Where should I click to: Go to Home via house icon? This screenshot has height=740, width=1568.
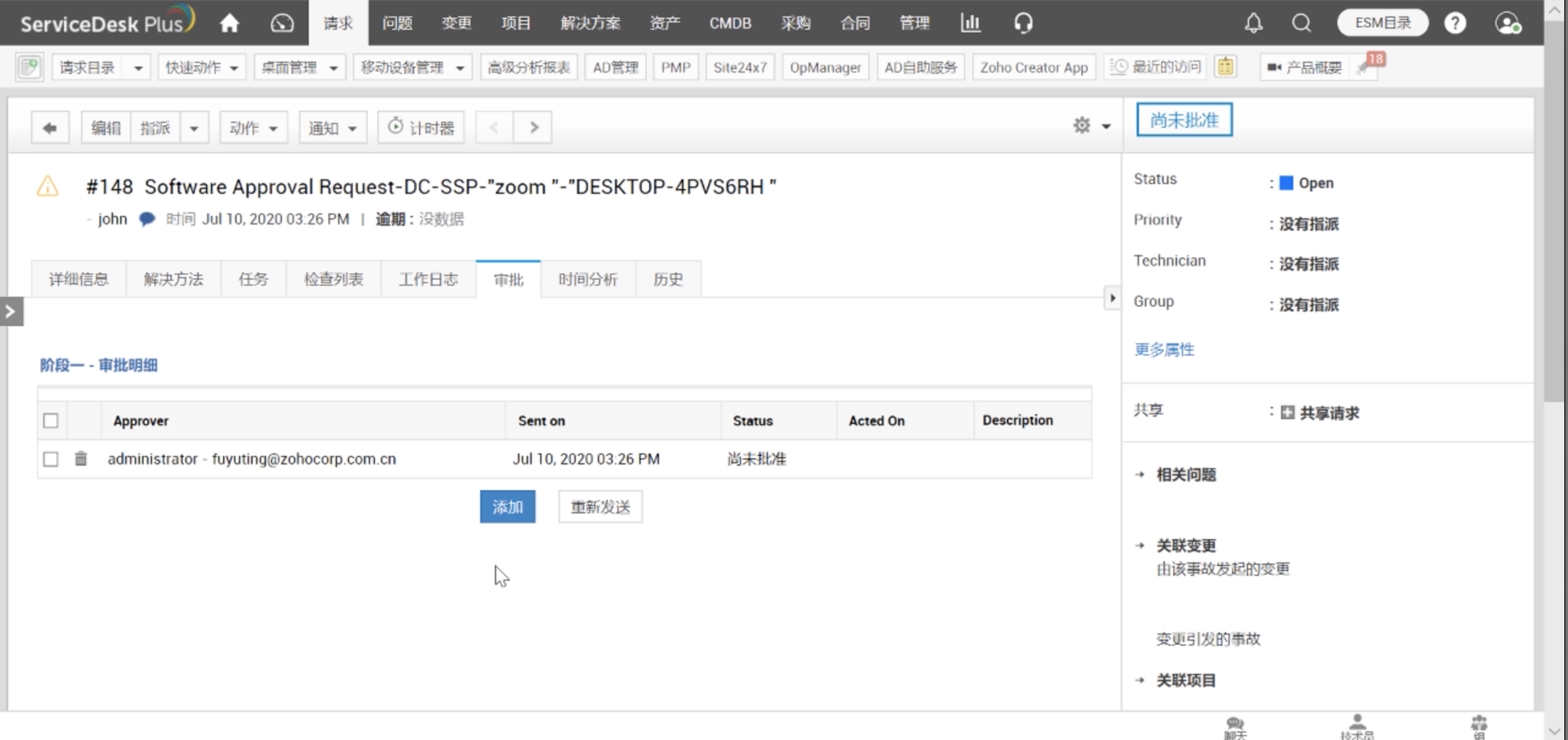click(229, 23)
